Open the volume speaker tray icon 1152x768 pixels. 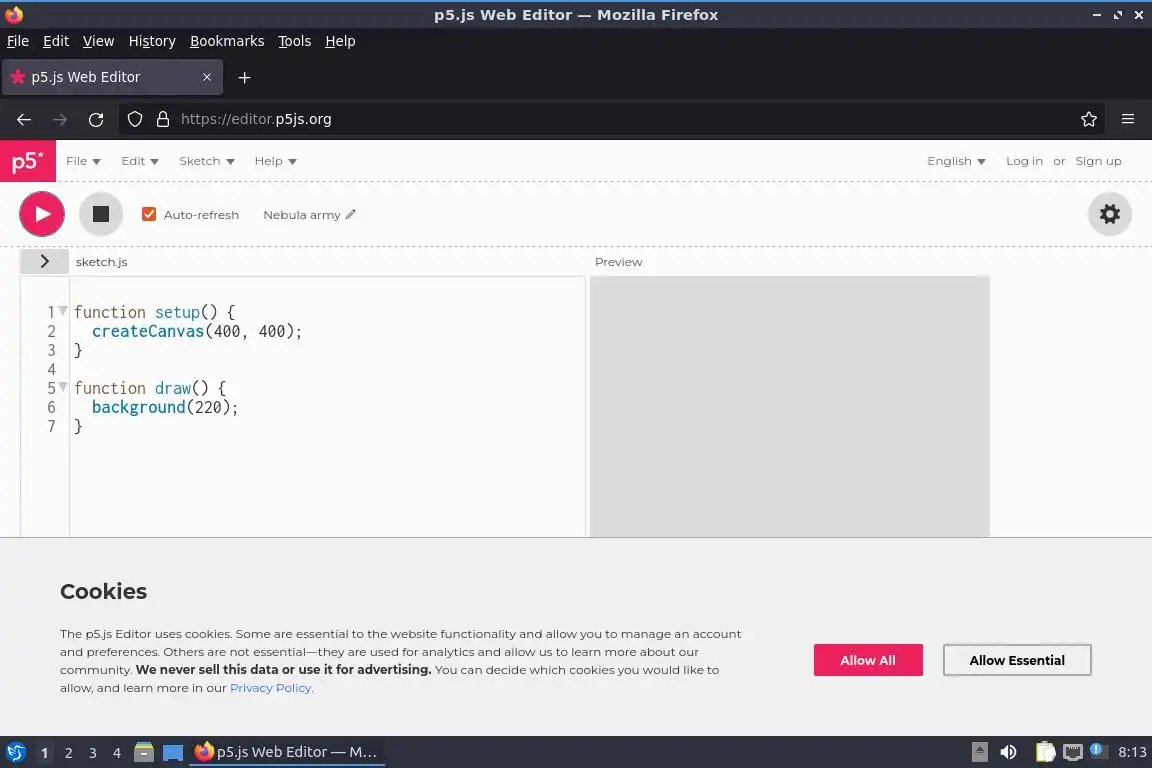[1008, 752]
